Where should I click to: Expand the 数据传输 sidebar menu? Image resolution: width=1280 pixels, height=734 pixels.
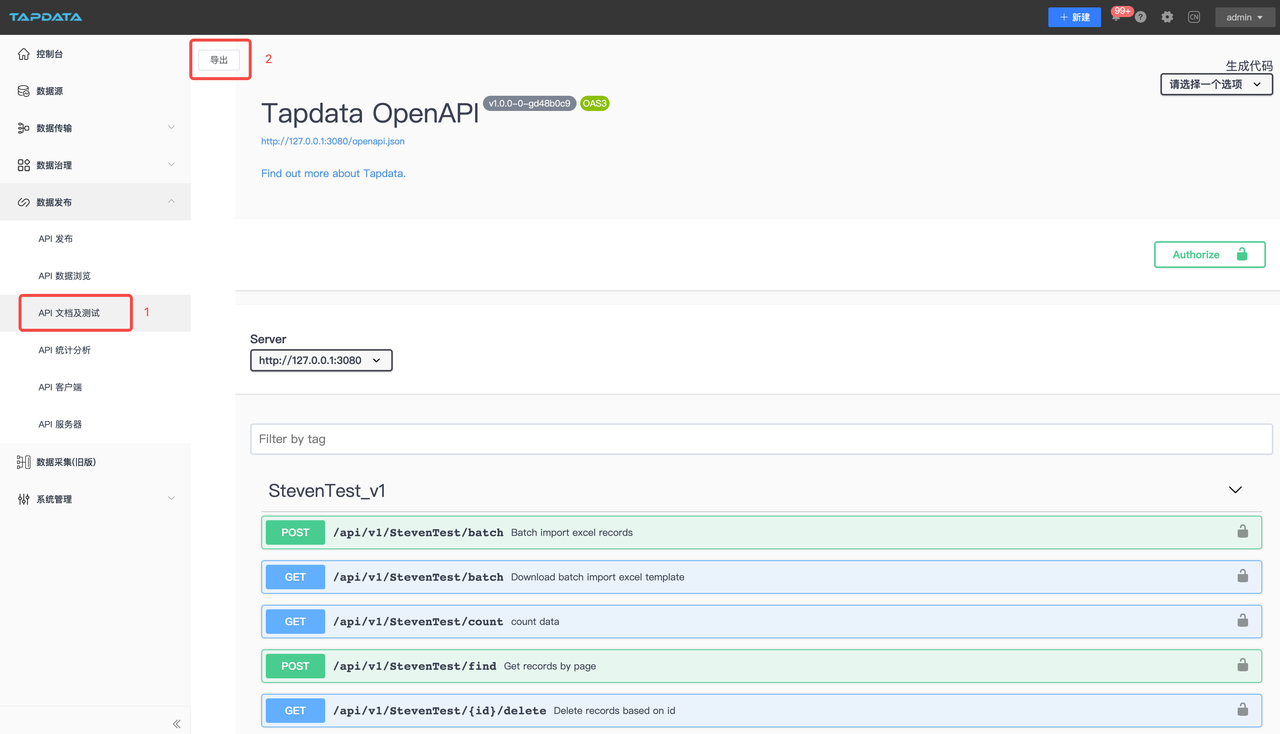[95, 128]
